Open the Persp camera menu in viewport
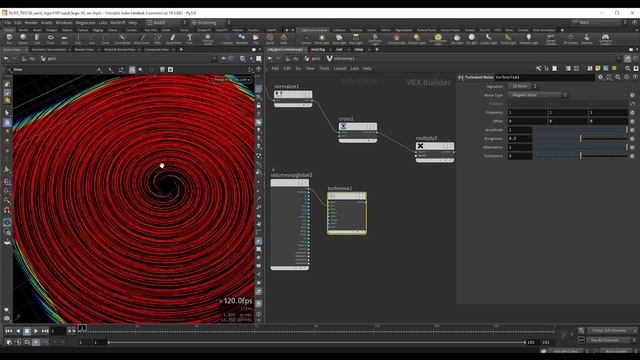This screenshot has width=640, height=360. 220,79
